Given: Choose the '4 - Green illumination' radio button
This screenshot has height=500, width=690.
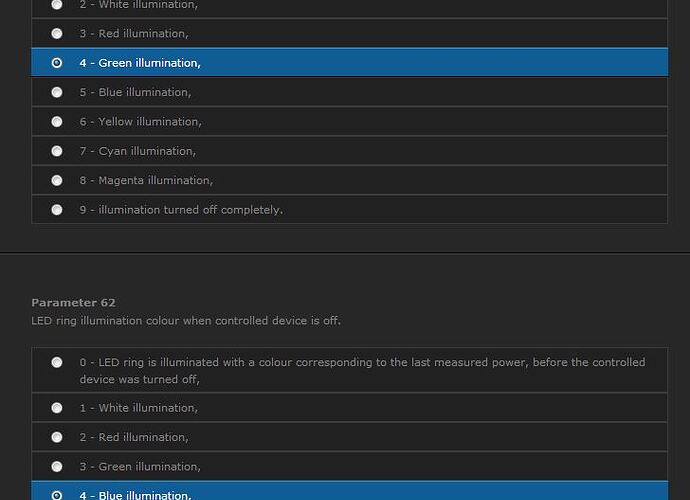Looking at the screenshot, I should click(57, 63).
